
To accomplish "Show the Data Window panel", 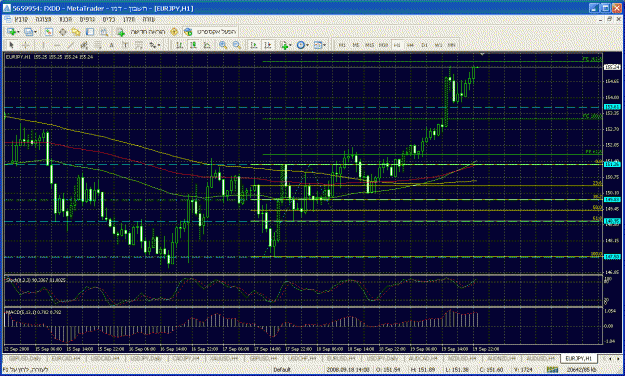I will pyautogui.click(x=63, y=31).
